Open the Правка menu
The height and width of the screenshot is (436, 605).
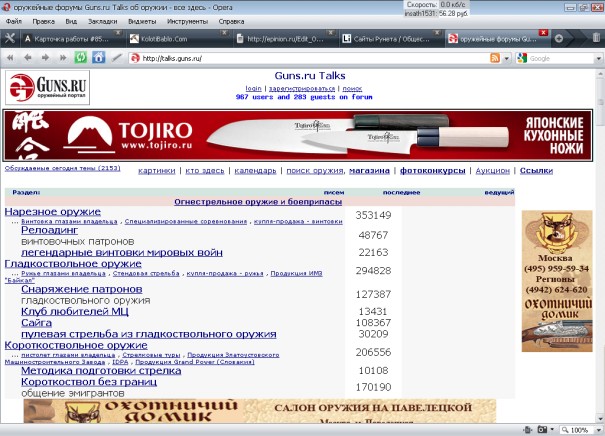(x=44, y=21)
